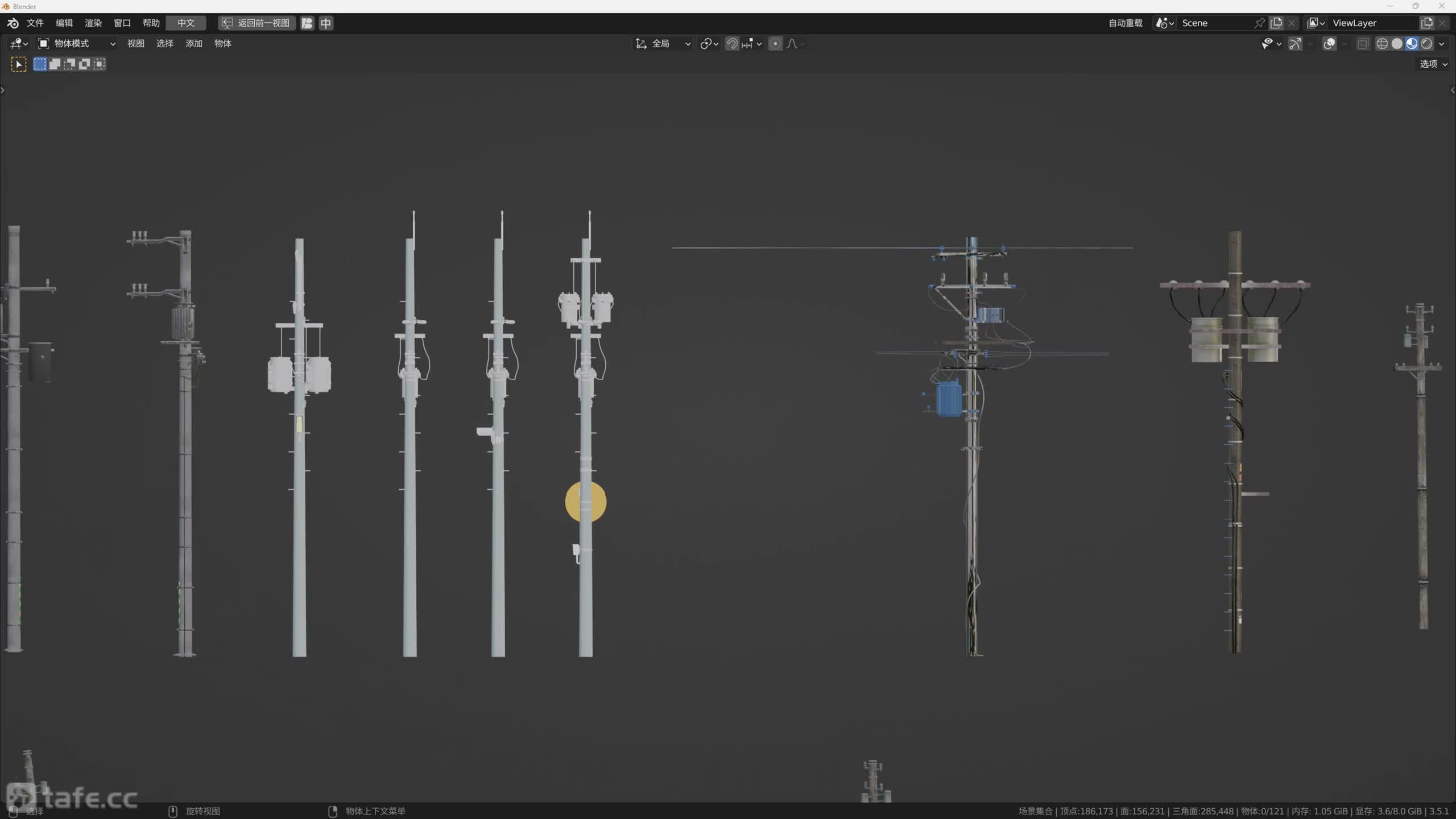Click the Scene name field
The image size is (1456, 819).
pyautogui.click(x=1214, y=23)
